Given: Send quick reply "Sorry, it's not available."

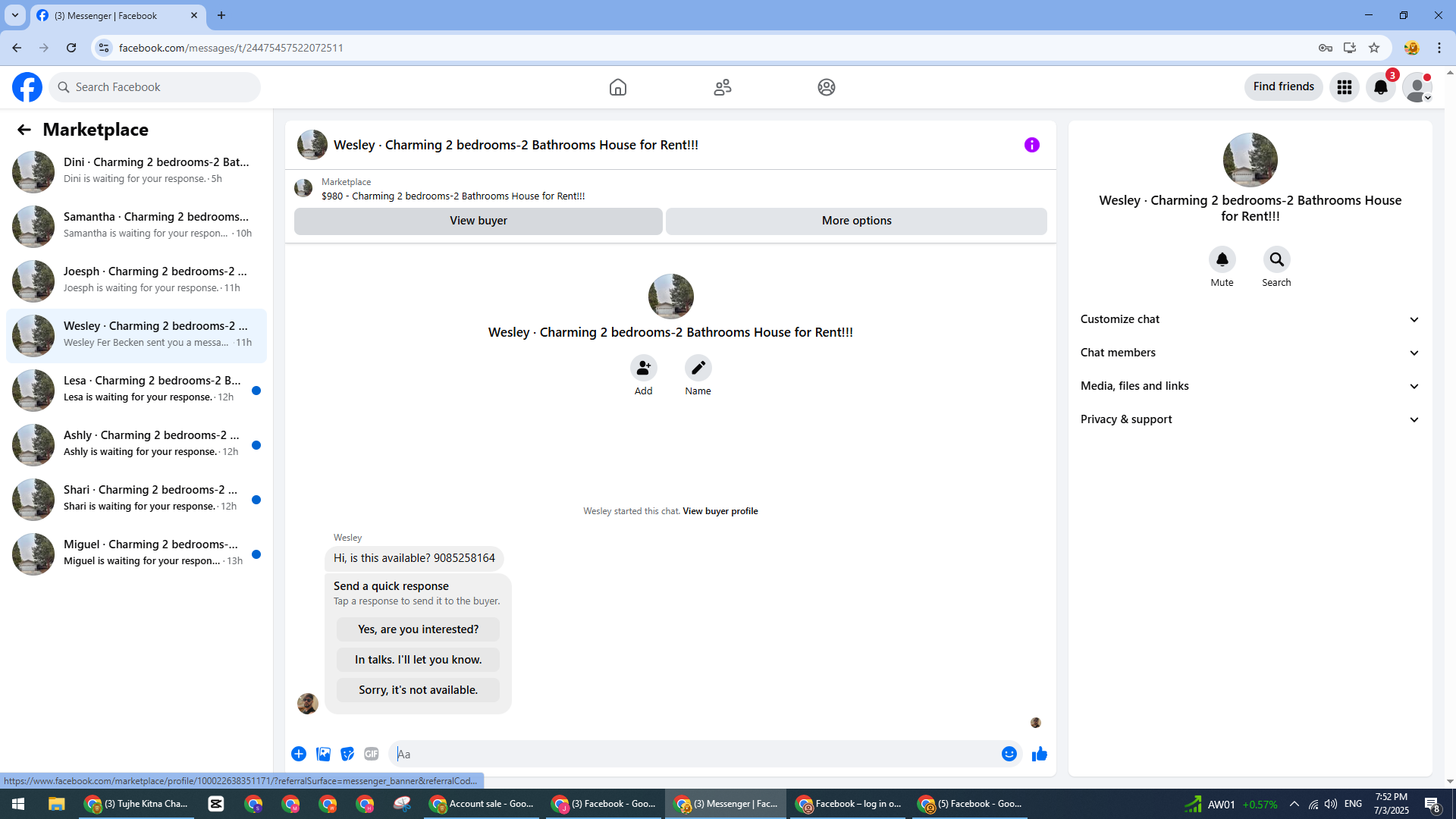Looking at the screenshot, I should (418, 690).
